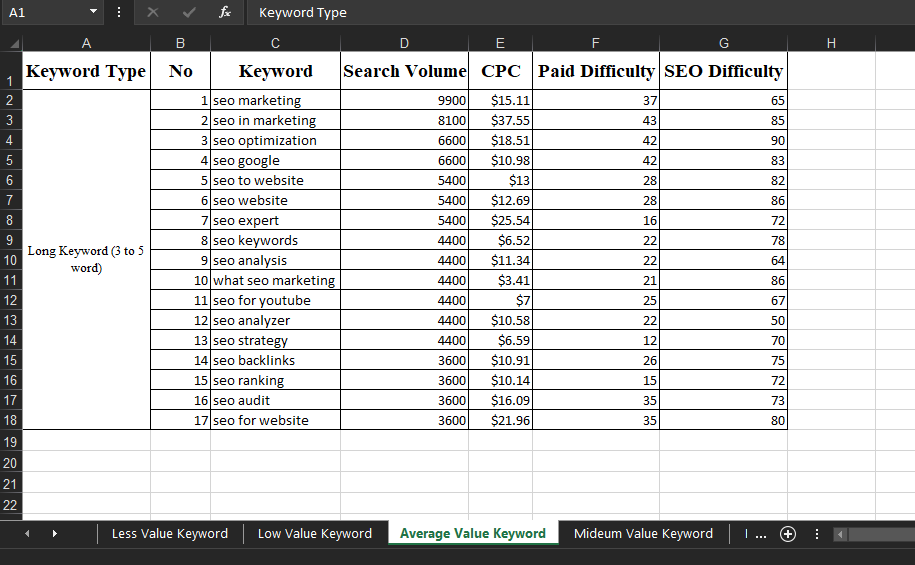Click the Enter checkmark icon in formula bar
Screen dimensions: 915x565
click(x=189, y=13)
